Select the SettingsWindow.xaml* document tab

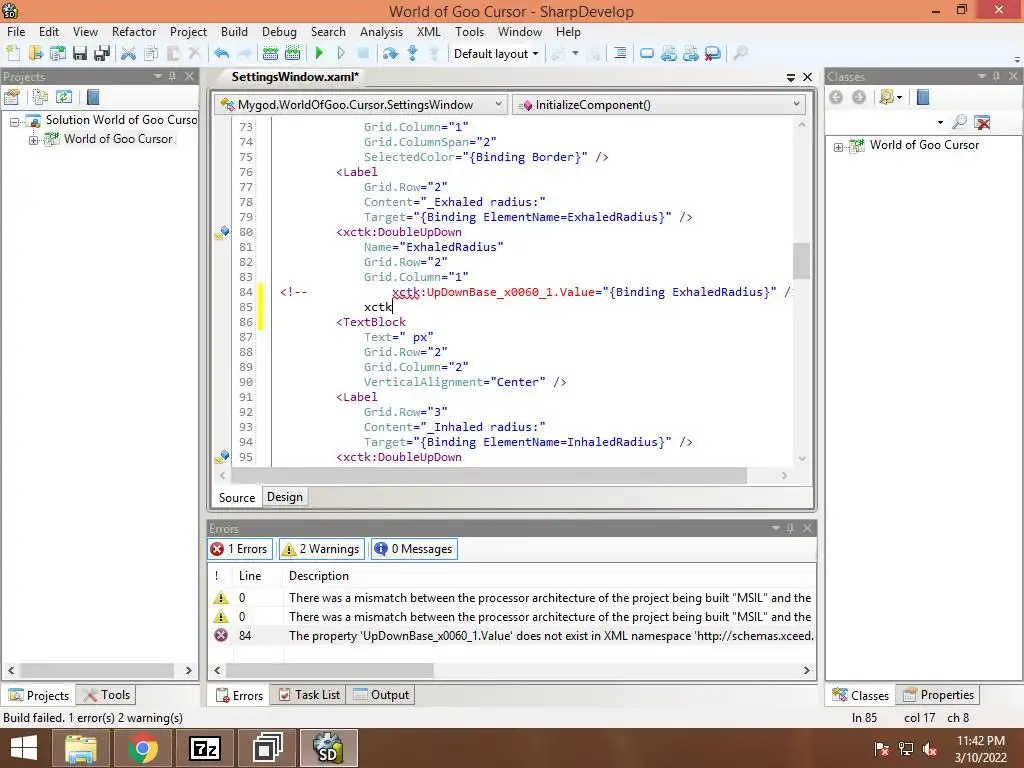pos(295,76)
